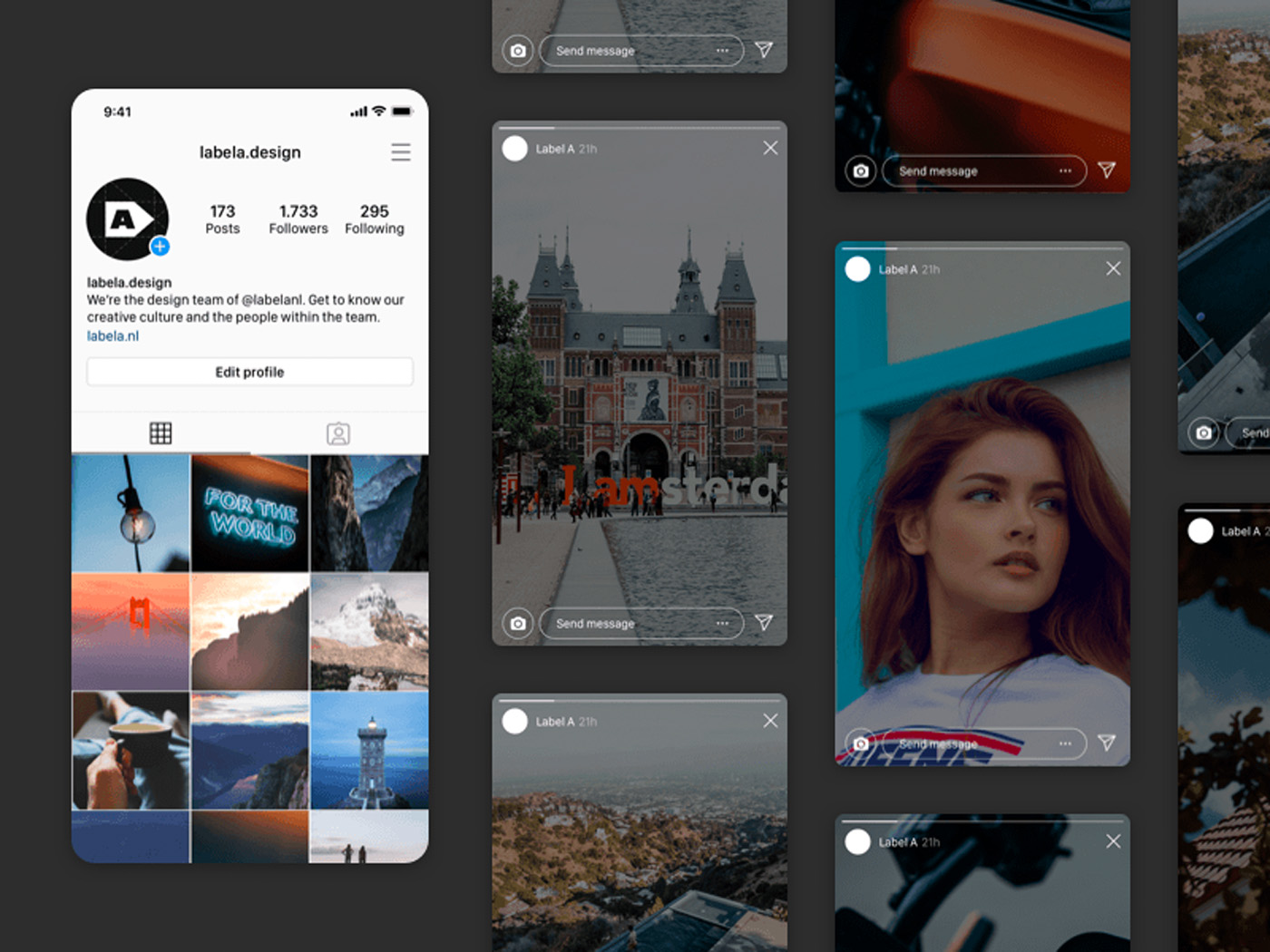Tap the paper-plane send icon on Amsterdam story
The image size is (1270, 952).
[x=764, y=623]
